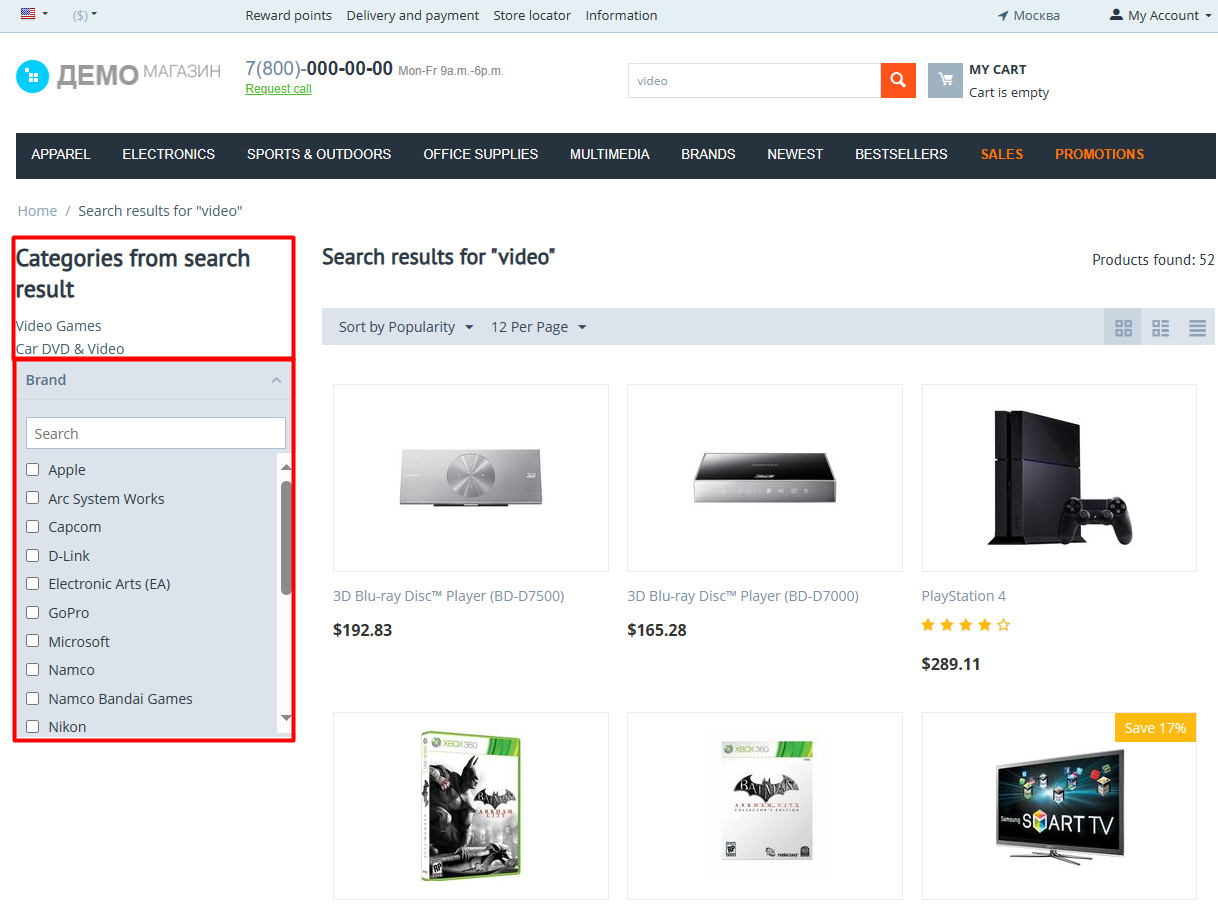Open the 12 Per Page dropdown
The image size is (1218, 907).
tap(539, 327)
